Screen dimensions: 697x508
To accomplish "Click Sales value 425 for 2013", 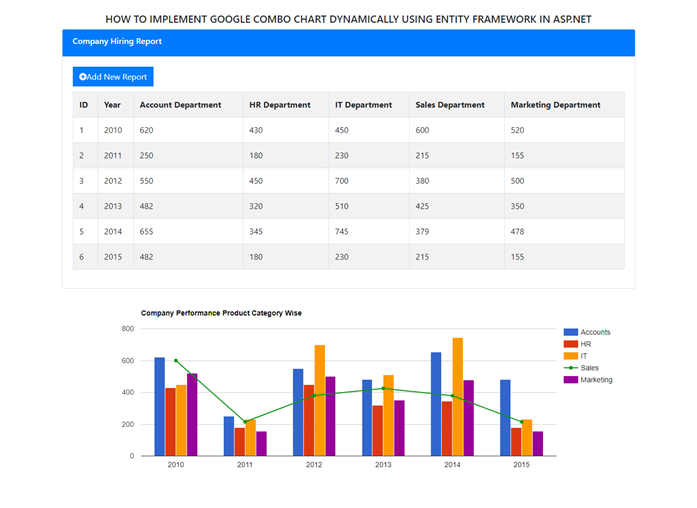I will [422, 206].
